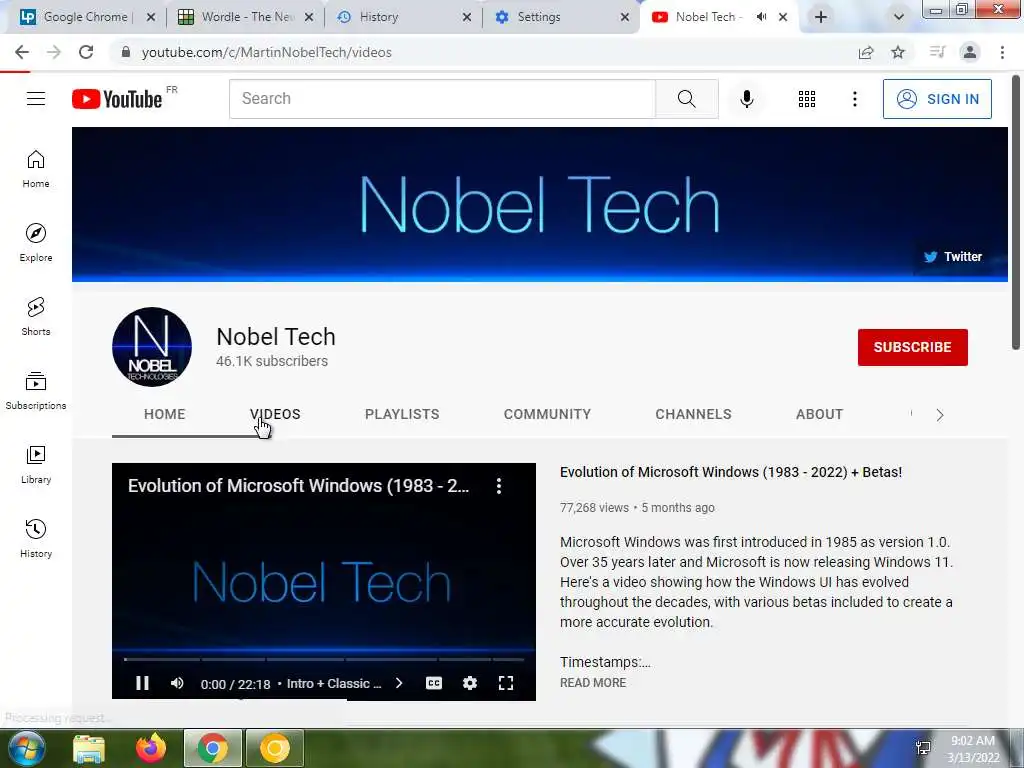This screenshot has width=1024, height=768.
Task: Open the YouTube apps grid
Action: point(807,99)
